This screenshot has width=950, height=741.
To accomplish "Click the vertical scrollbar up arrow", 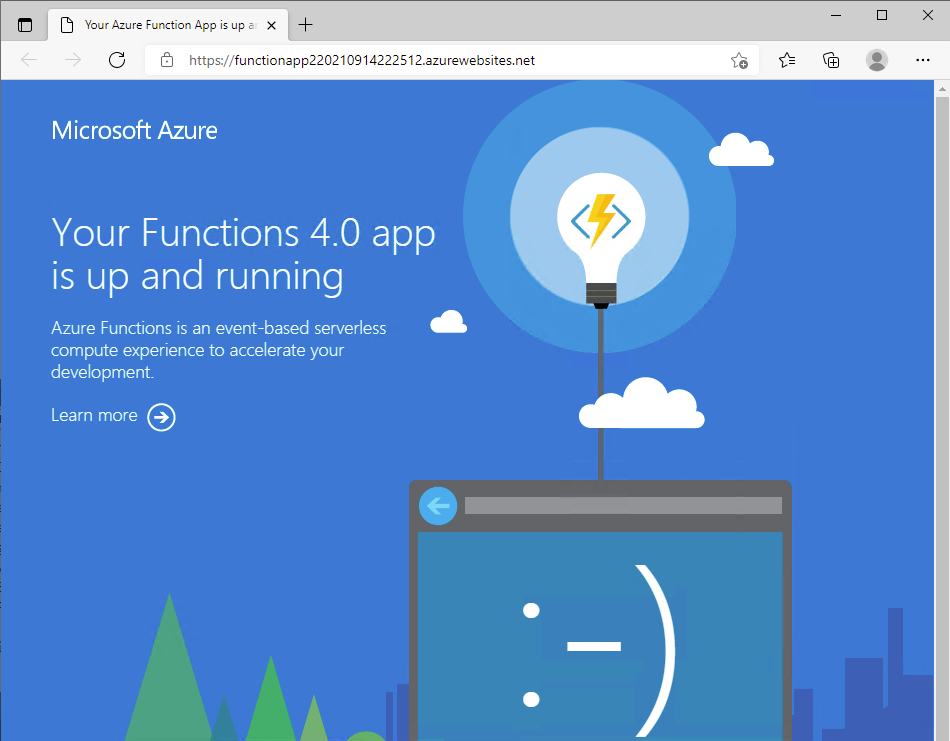I will point(942,89).
